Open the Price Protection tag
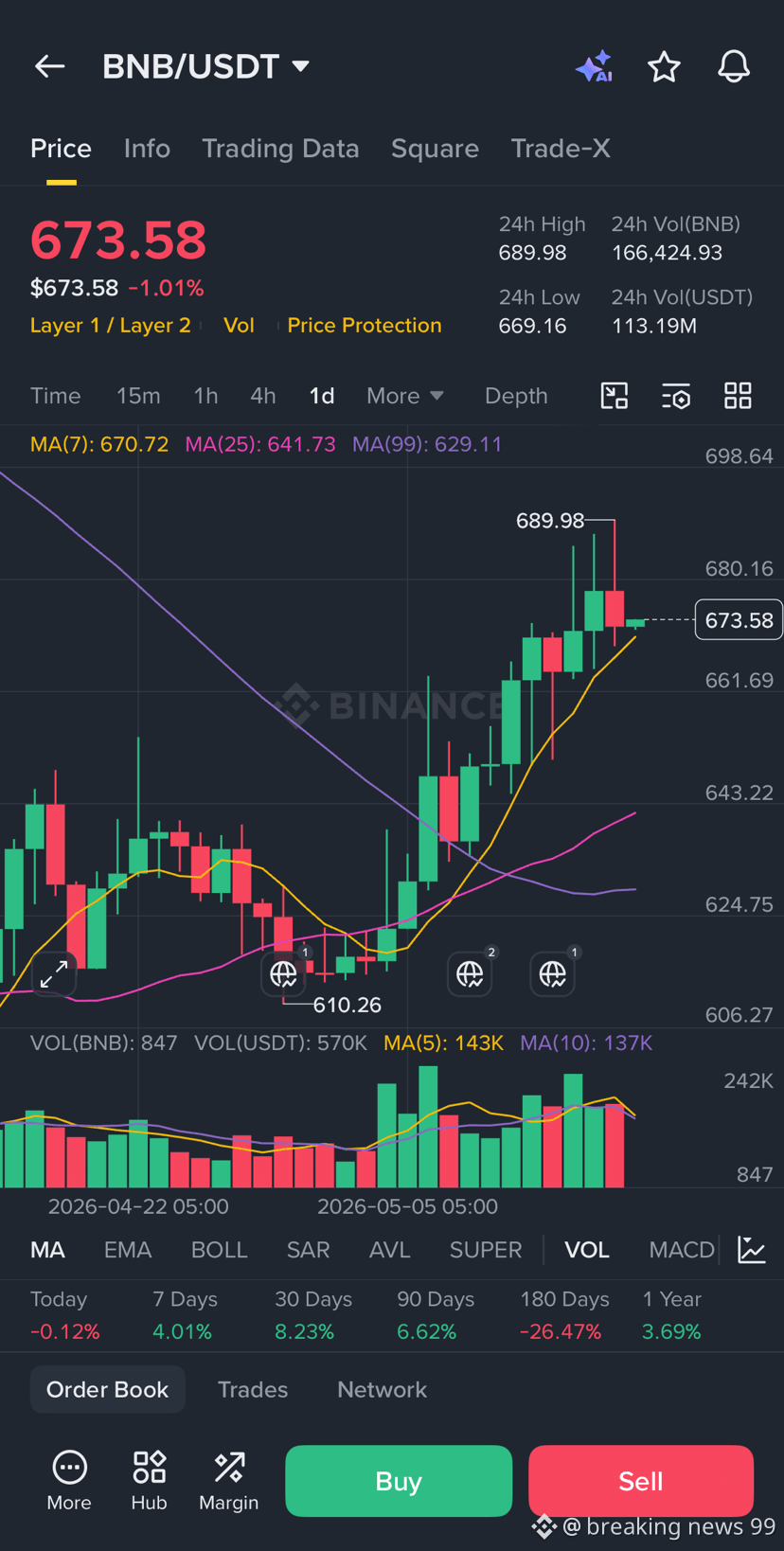The width and height of the screenshot is (784, 1551). tap(365, 325)
